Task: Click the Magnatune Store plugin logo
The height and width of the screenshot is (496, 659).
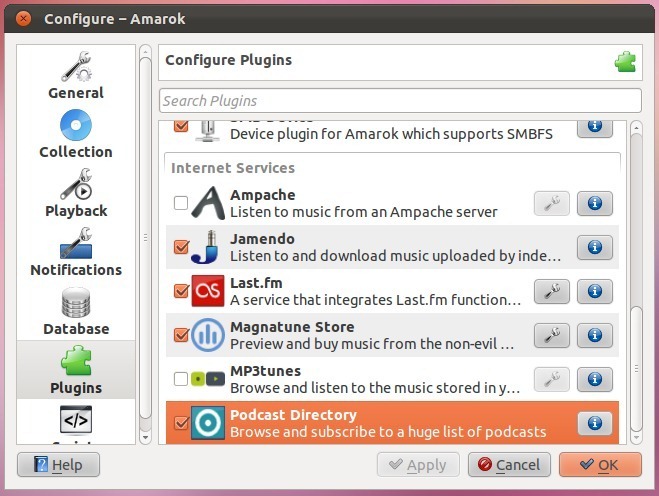Action: (208, 335)
